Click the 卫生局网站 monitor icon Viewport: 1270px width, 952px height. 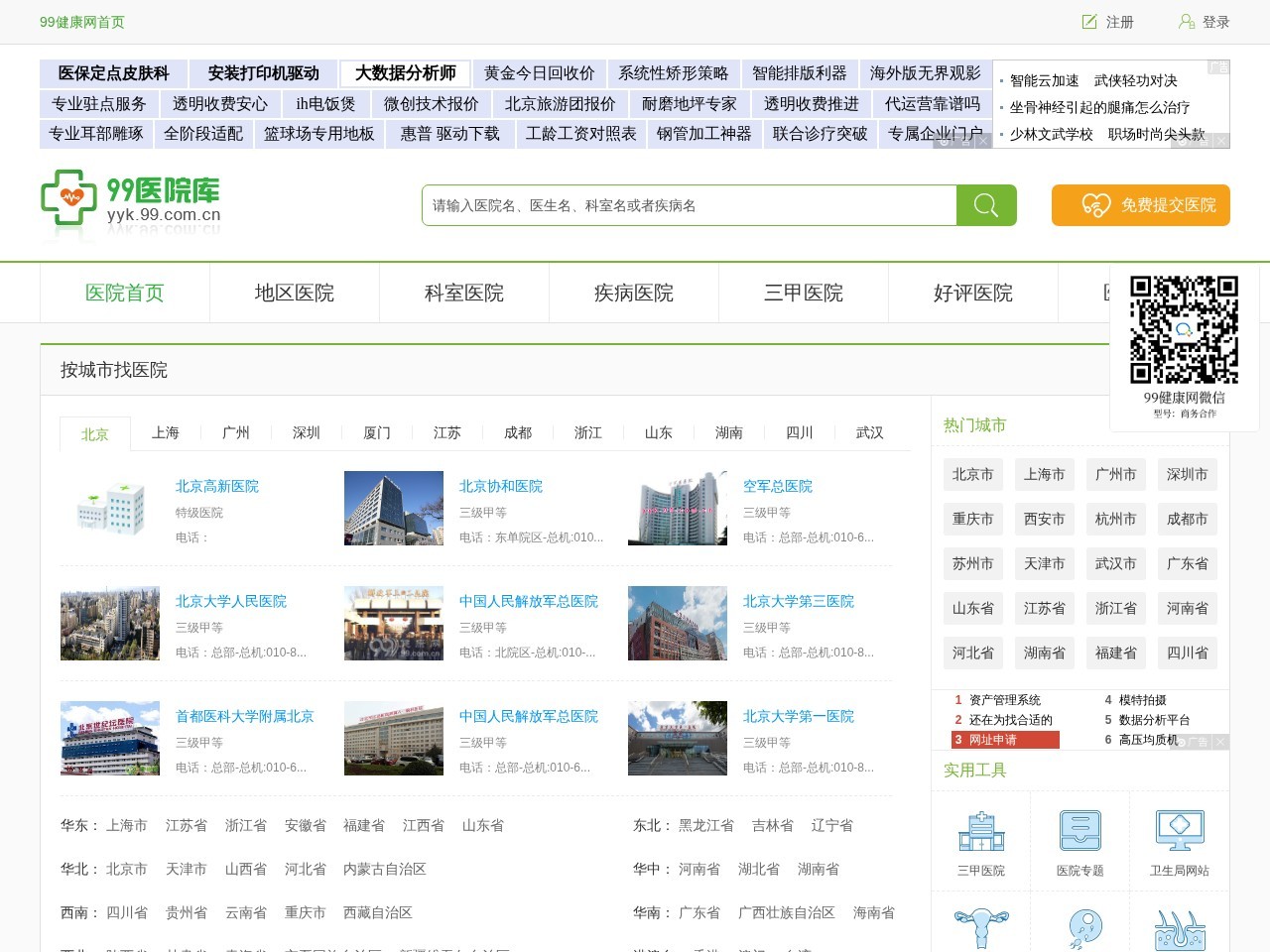pos(1179,831)
